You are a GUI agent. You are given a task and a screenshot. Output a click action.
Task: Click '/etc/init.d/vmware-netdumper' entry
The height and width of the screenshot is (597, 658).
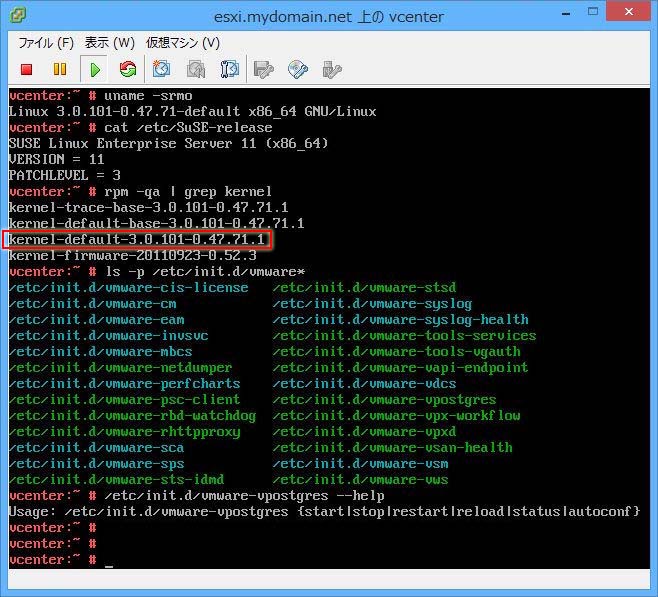[x=120, y=368]
